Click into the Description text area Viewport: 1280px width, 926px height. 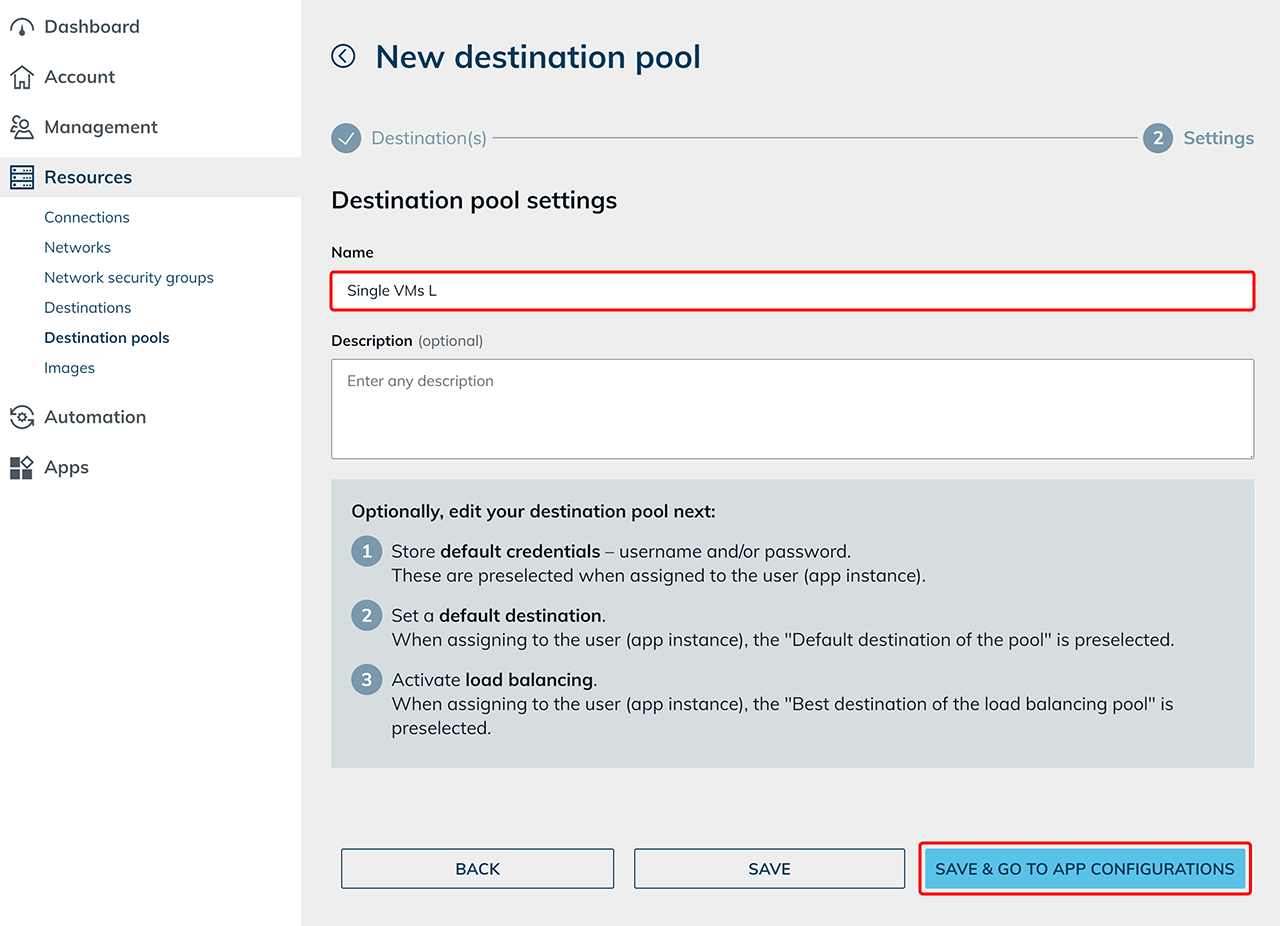[792, 409]
